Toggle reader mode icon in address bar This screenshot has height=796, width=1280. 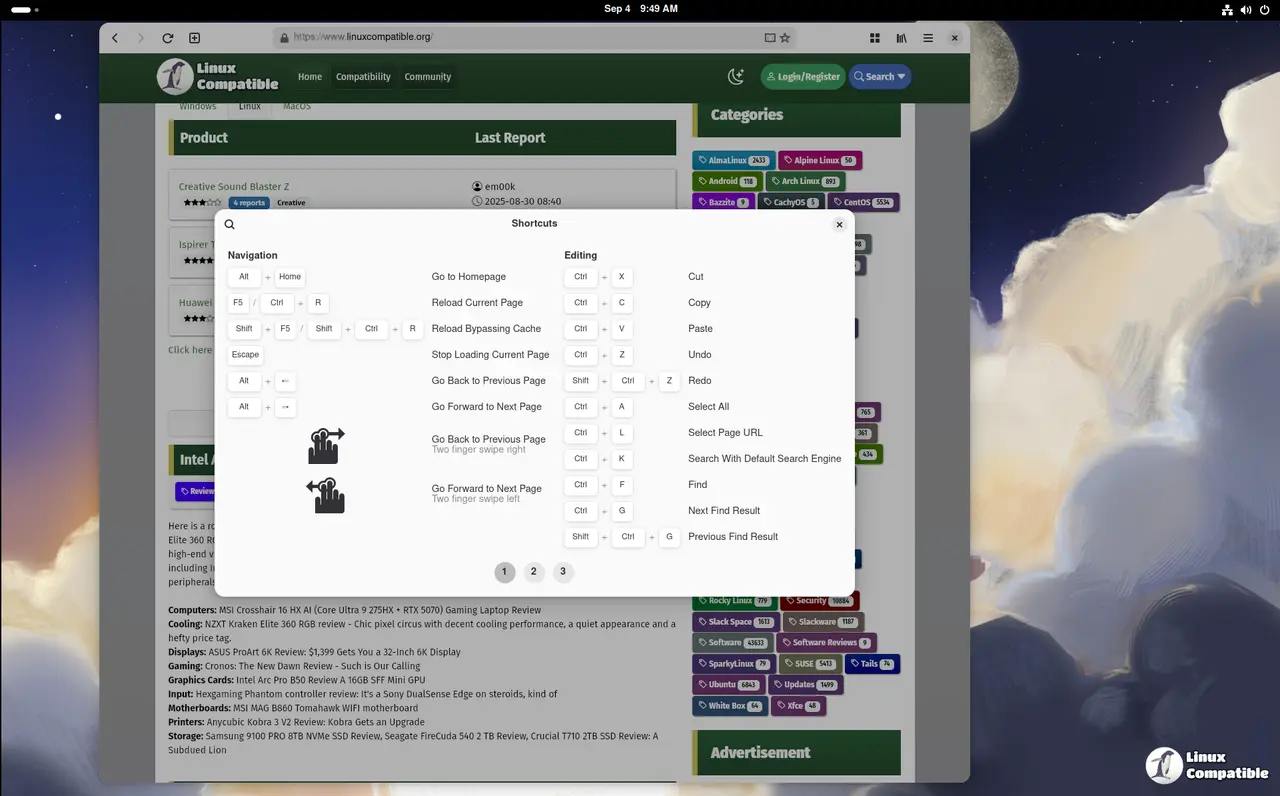click(x=770, y=38)
